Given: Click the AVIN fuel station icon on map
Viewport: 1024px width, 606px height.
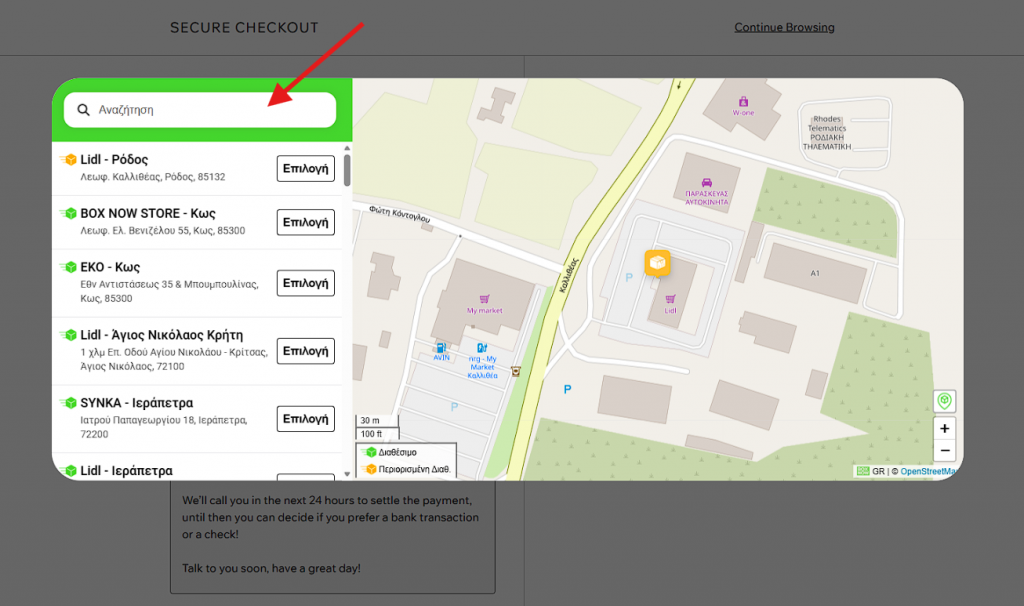Looking at the screenshot, I should point(441,346).
